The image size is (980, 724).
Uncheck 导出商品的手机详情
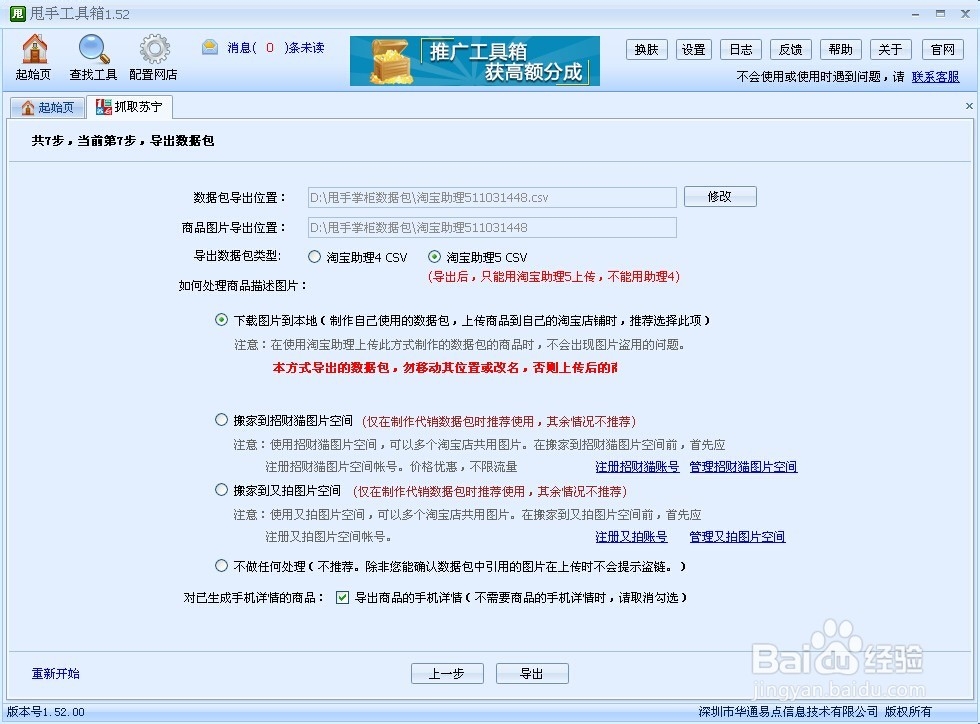[342, 597]
